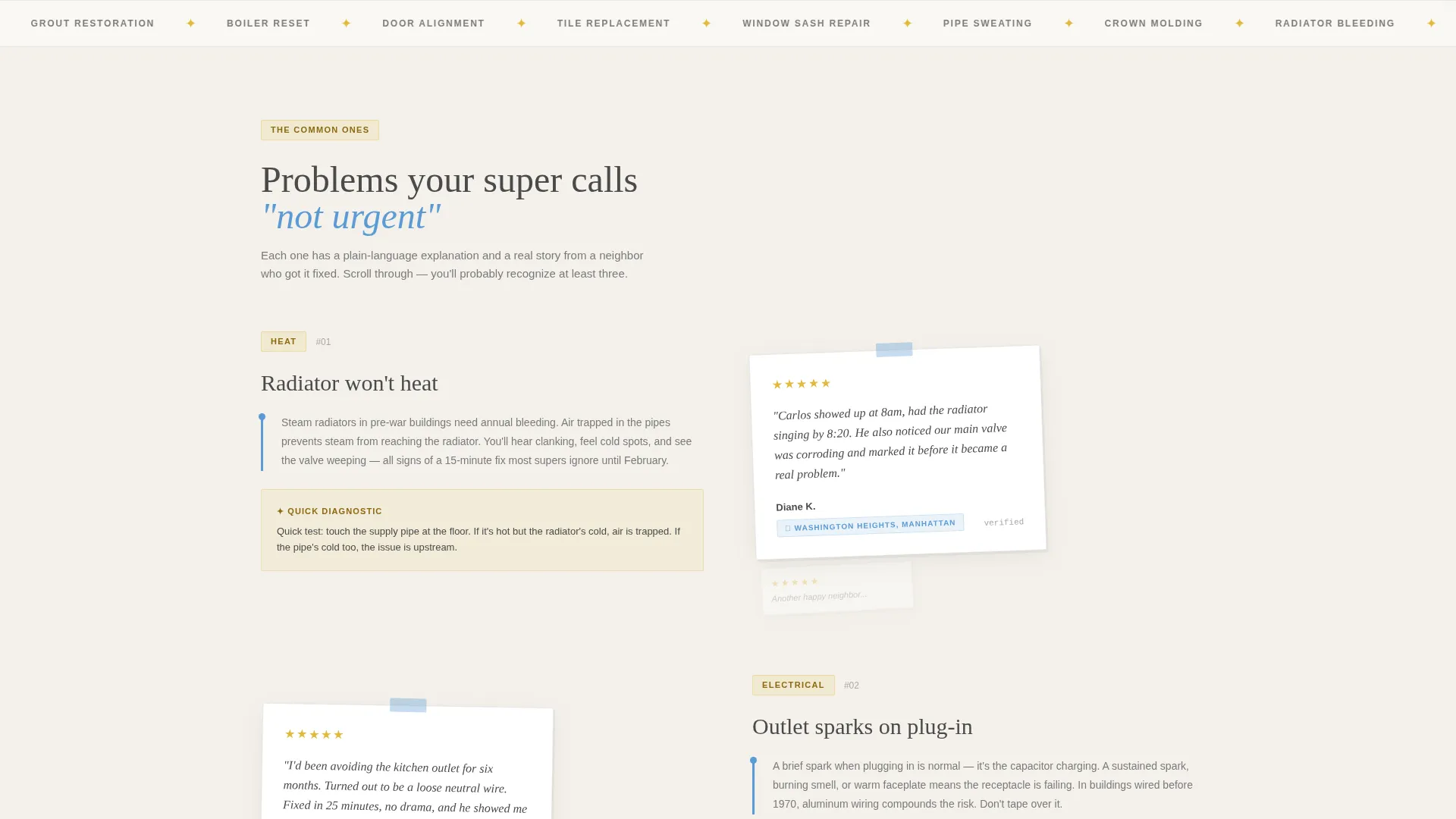Select Radiator Bleeding in the ticker

[1335, 24]
